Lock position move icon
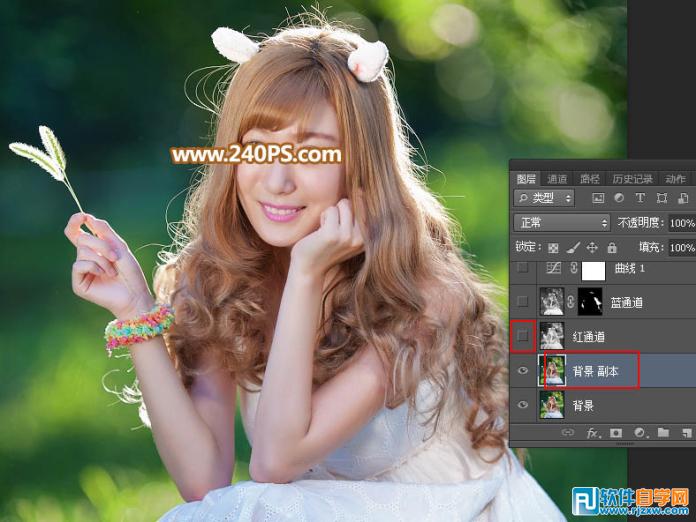The height and width of the screenshot is (522, 696). point(592,247)
